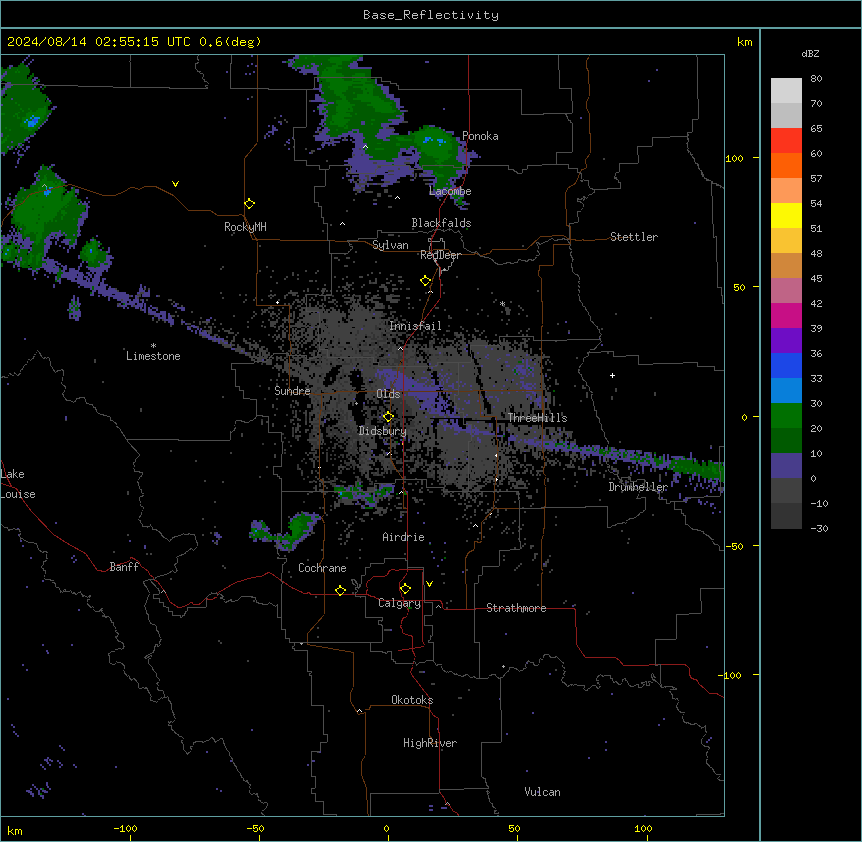Click the yellow v marker northeast of Calgary

pos(429,584)
